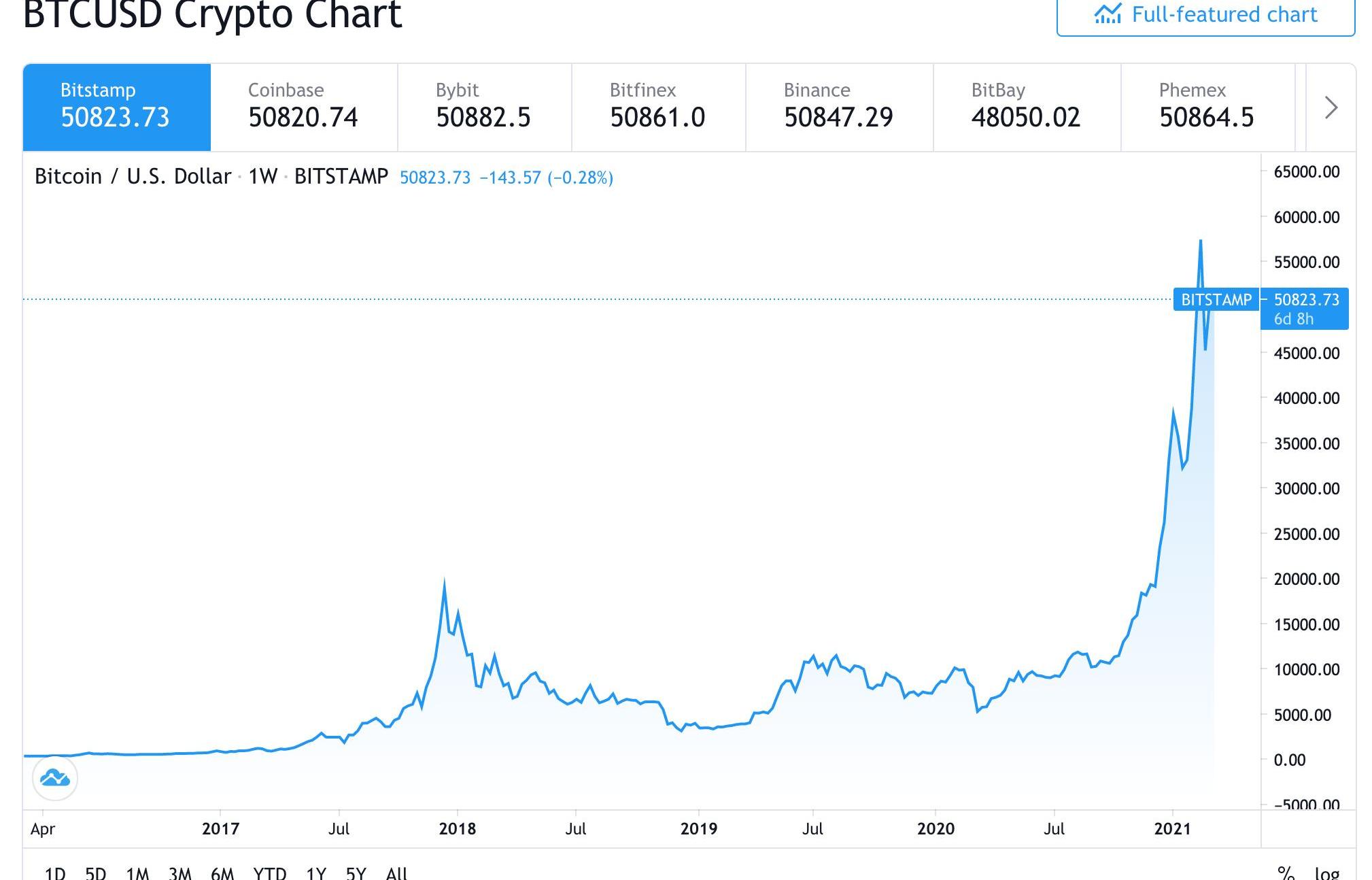This screenshot has width=1372, height=880.
Task: Click the TradingView cloud logo icon
Action: (x=55, y=778)
